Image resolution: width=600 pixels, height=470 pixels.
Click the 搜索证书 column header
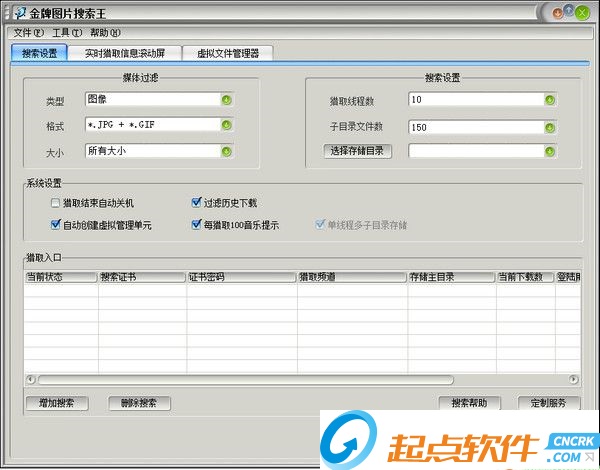142,277
